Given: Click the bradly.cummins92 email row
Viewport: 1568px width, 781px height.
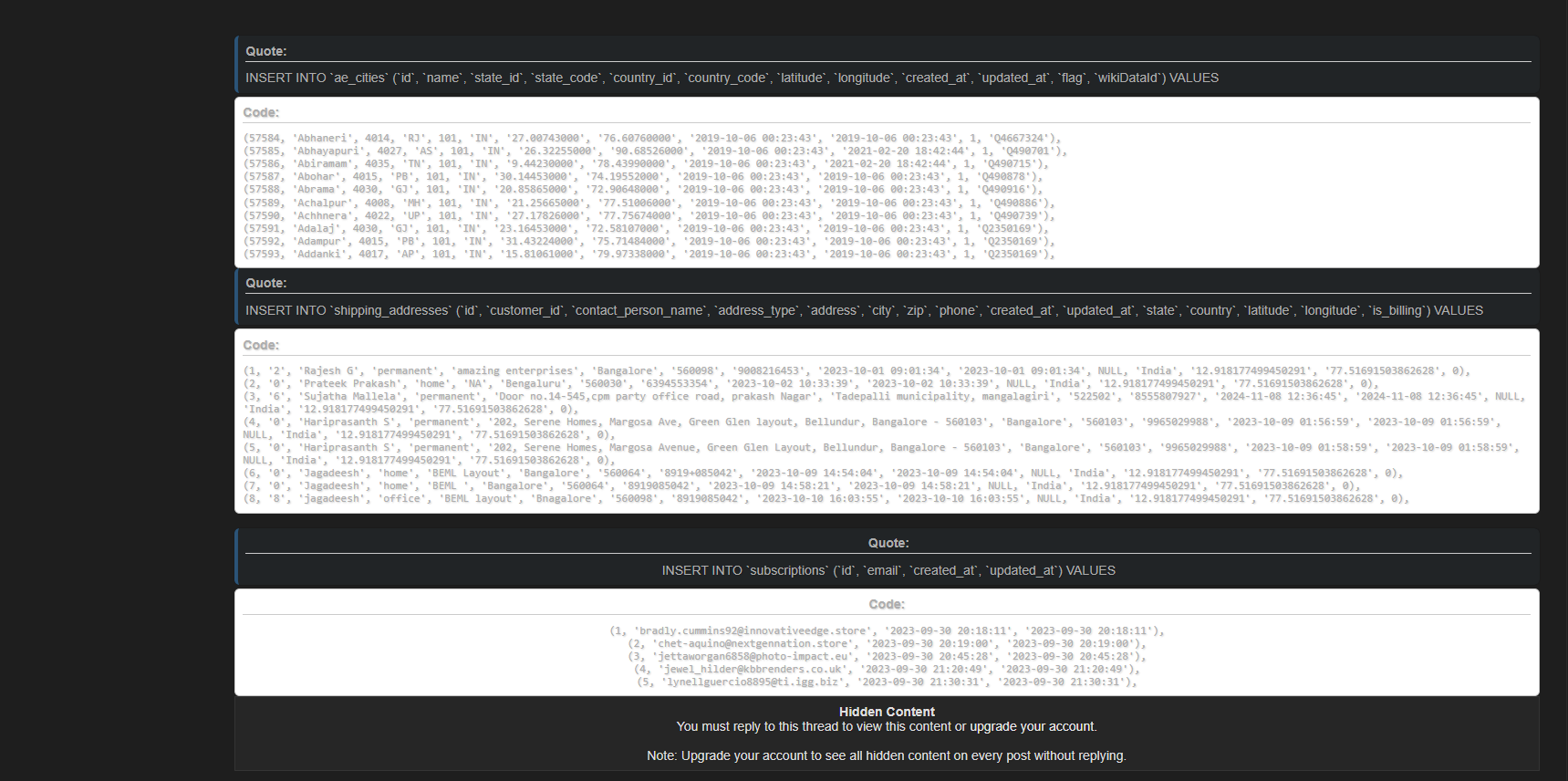Looking at the screenshot, I should tap(887, 630).
